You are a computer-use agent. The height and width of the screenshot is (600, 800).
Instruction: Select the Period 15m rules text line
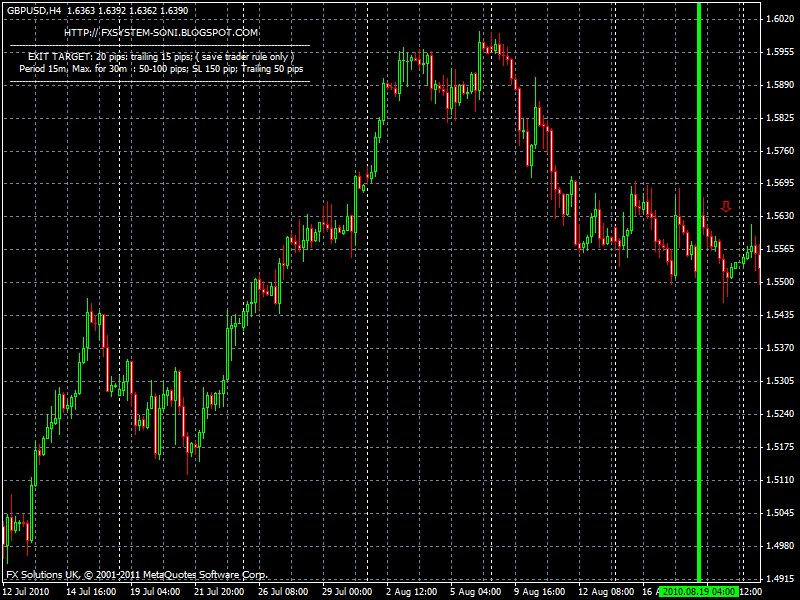pos(161,69)
